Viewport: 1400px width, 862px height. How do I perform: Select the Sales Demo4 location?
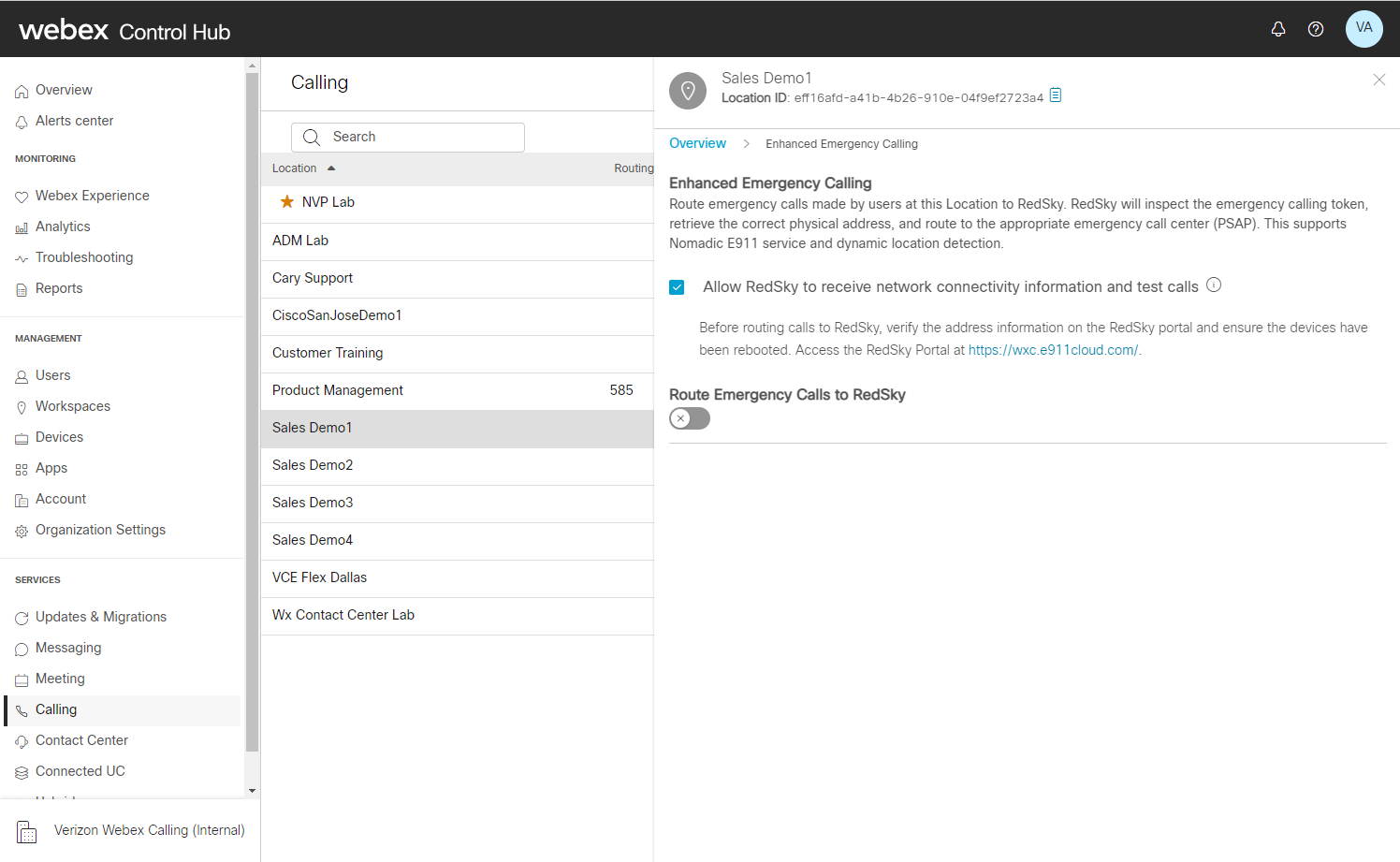[x=458, y=541]
